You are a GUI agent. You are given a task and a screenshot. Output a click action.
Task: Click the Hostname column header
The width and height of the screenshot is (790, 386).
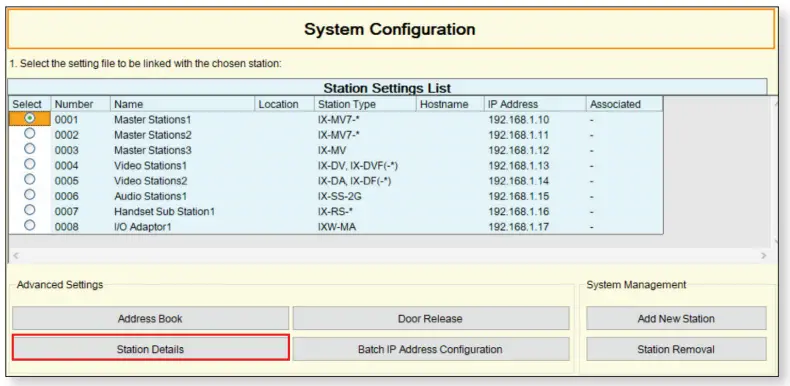point(450,104)
